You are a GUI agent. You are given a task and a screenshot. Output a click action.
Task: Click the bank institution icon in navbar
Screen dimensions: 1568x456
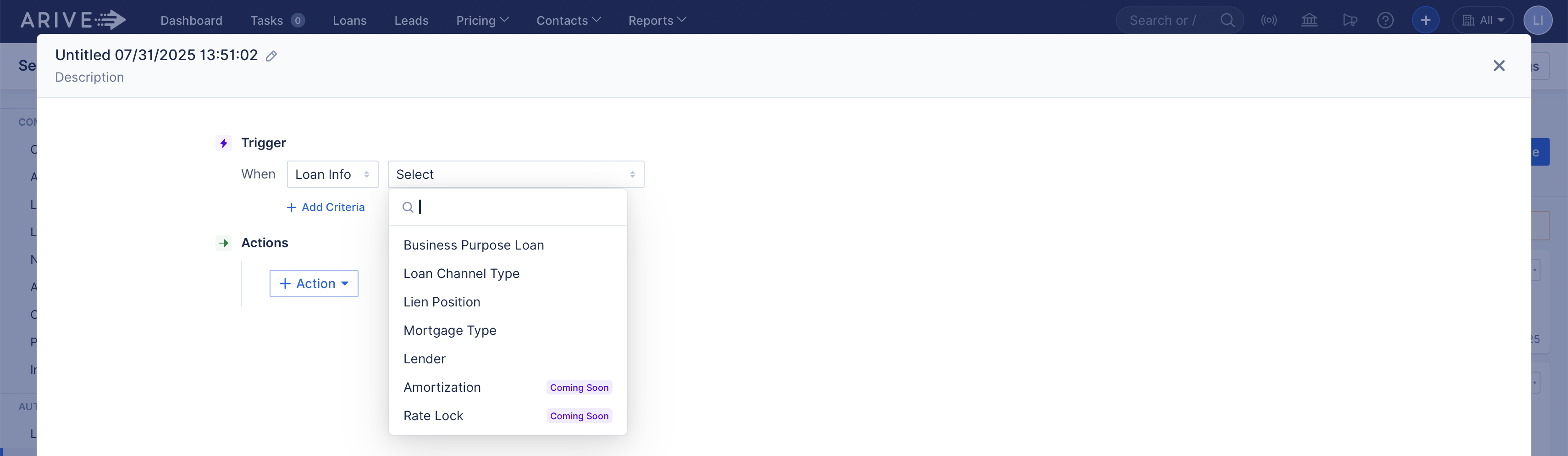click(x=1309, y=20)
